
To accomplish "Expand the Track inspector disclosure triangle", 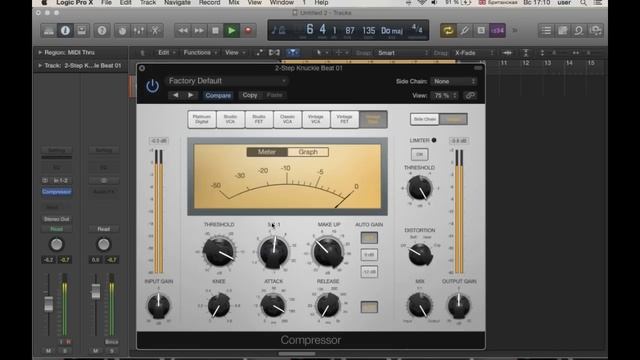I will [40, 65].
